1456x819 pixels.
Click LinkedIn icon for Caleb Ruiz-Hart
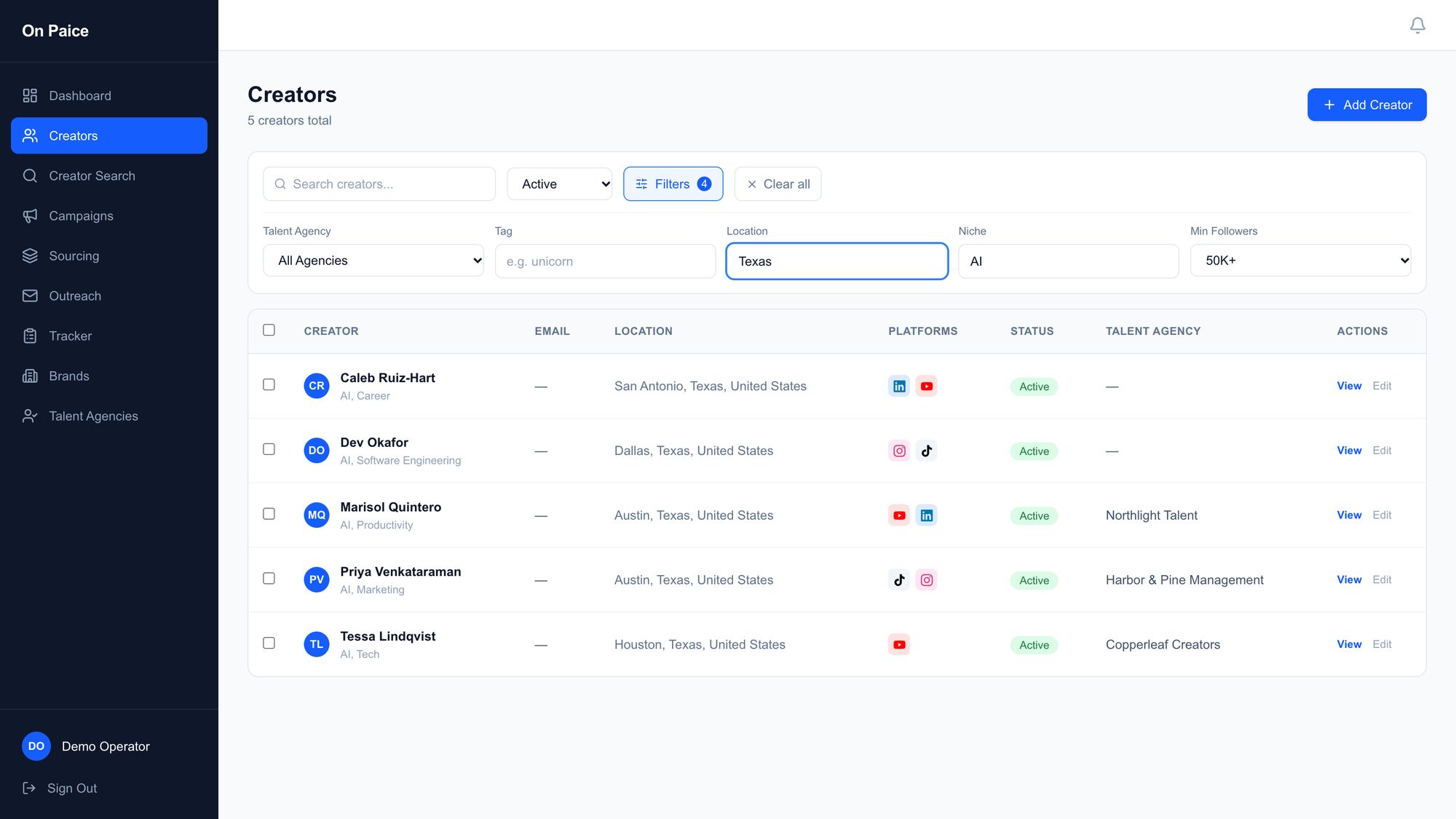click(x=899, y=386)
